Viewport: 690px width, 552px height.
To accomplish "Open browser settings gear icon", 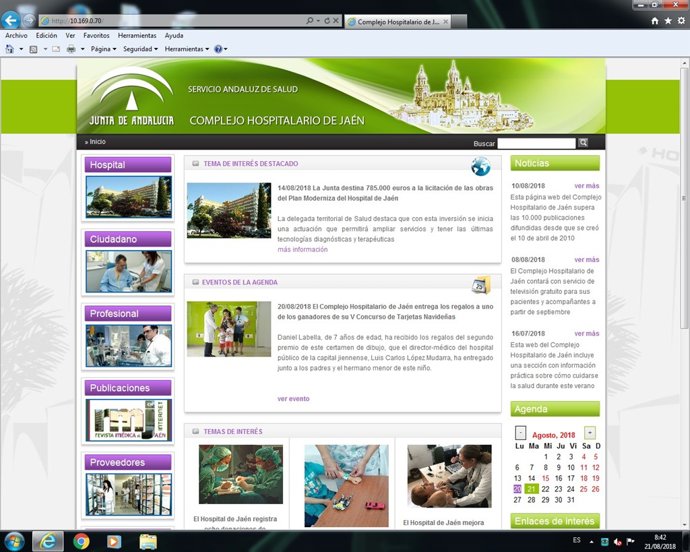I will pos(681,21).
